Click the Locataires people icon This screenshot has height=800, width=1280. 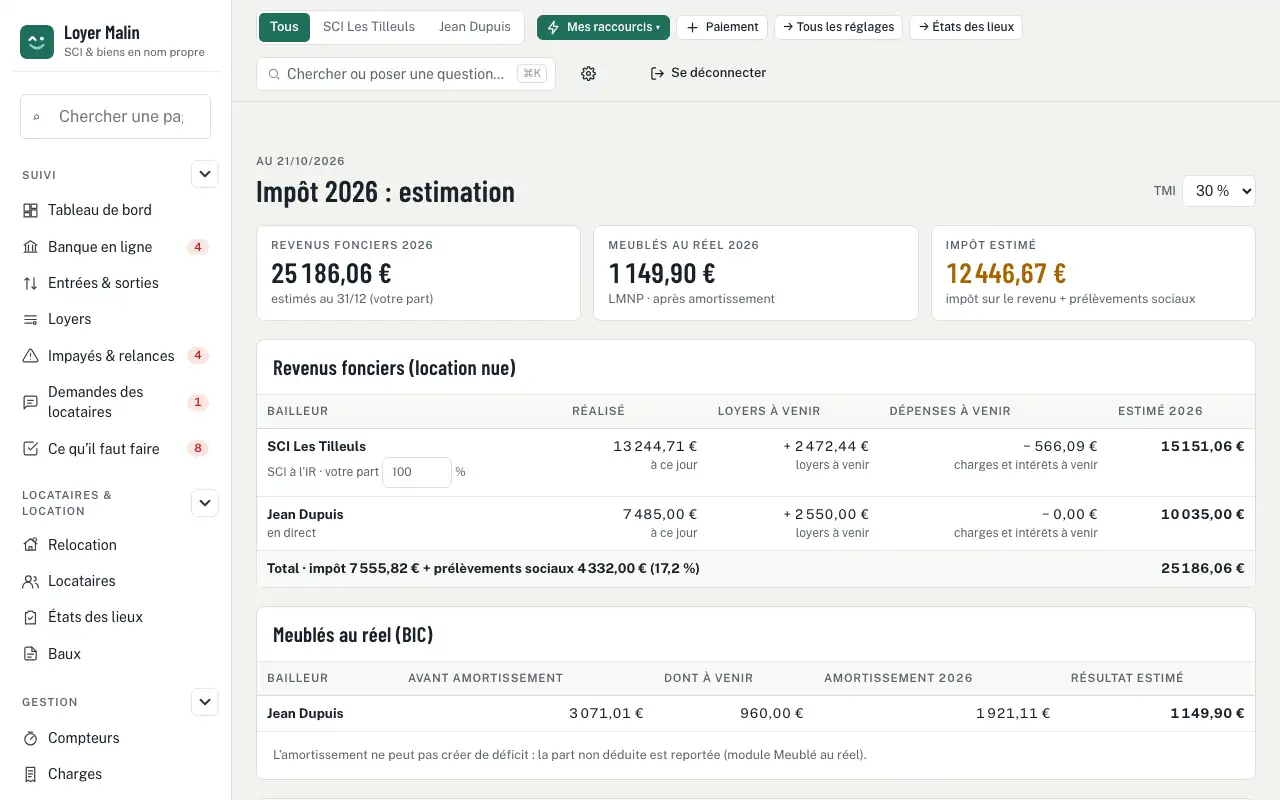(30, 581)
